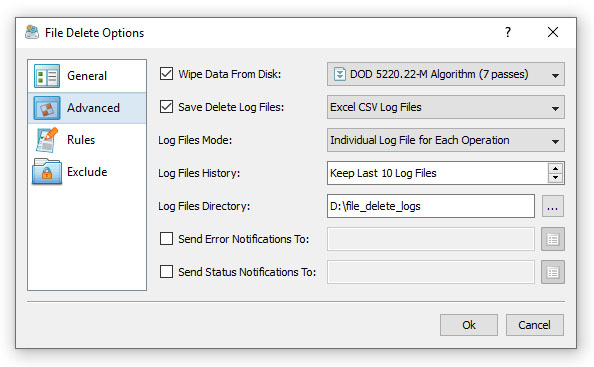Screen dimensions: 594x367
Task: Click the Log Files History label
Action: coord(199,173)
